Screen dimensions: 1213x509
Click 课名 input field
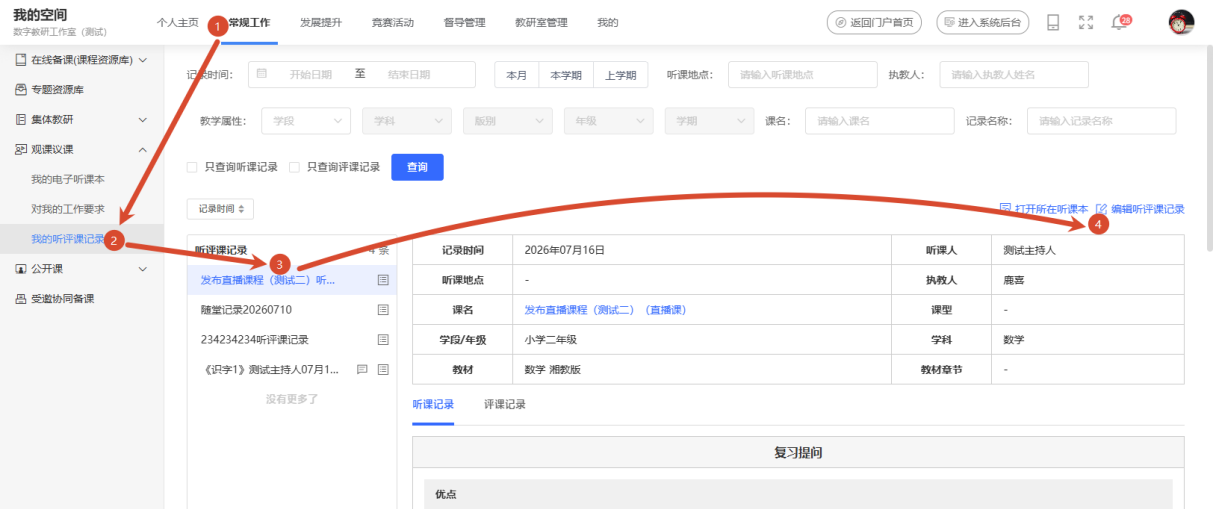pos(879,120)
